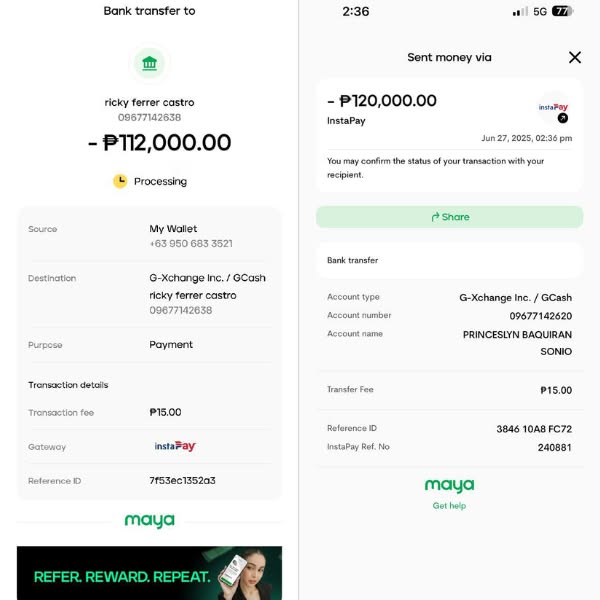Click the battery indicator in status bar
The image size is (600, 600).
point(562,11)
